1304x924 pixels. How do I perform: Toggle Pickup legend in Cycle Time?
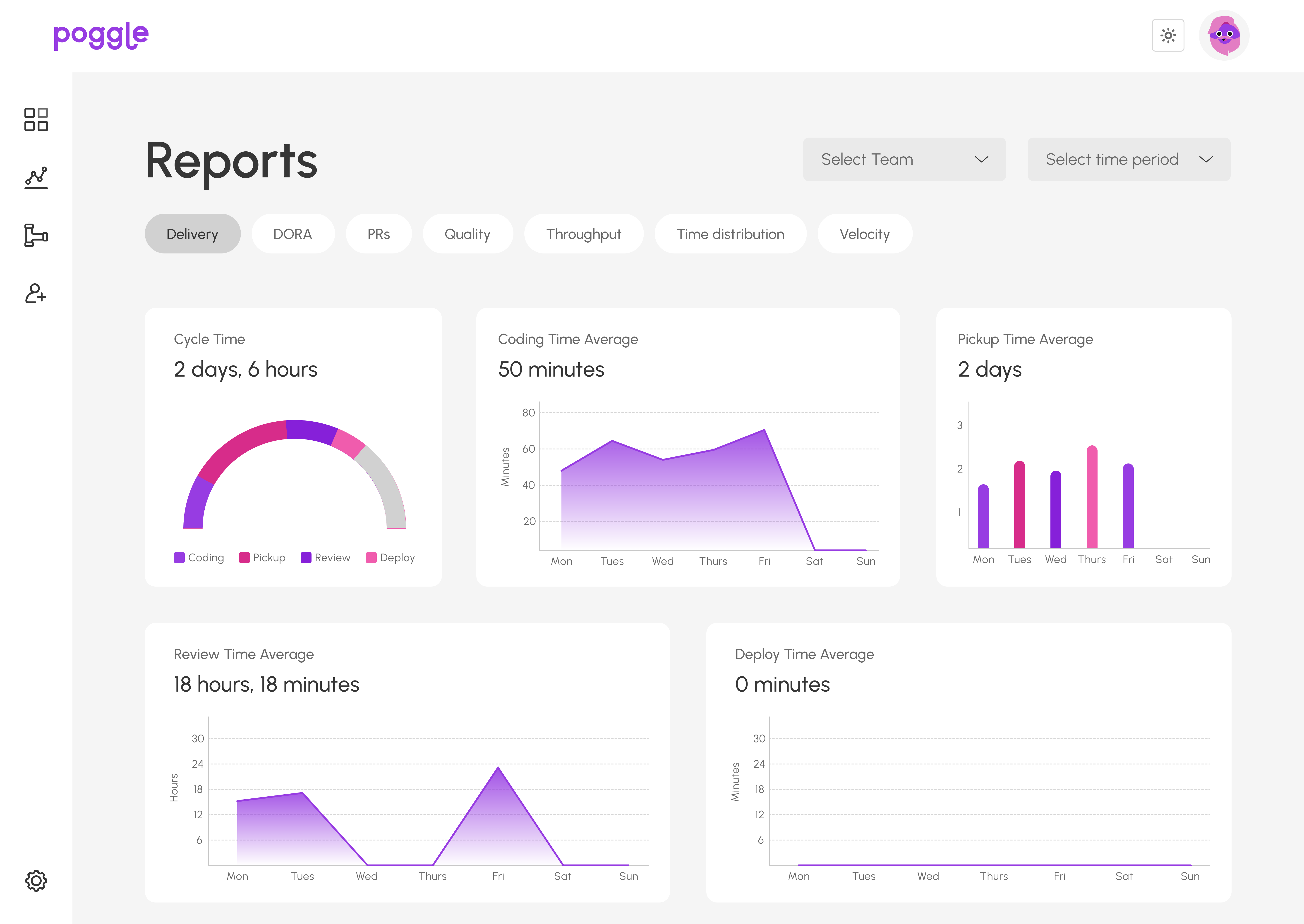pos(262,558)
